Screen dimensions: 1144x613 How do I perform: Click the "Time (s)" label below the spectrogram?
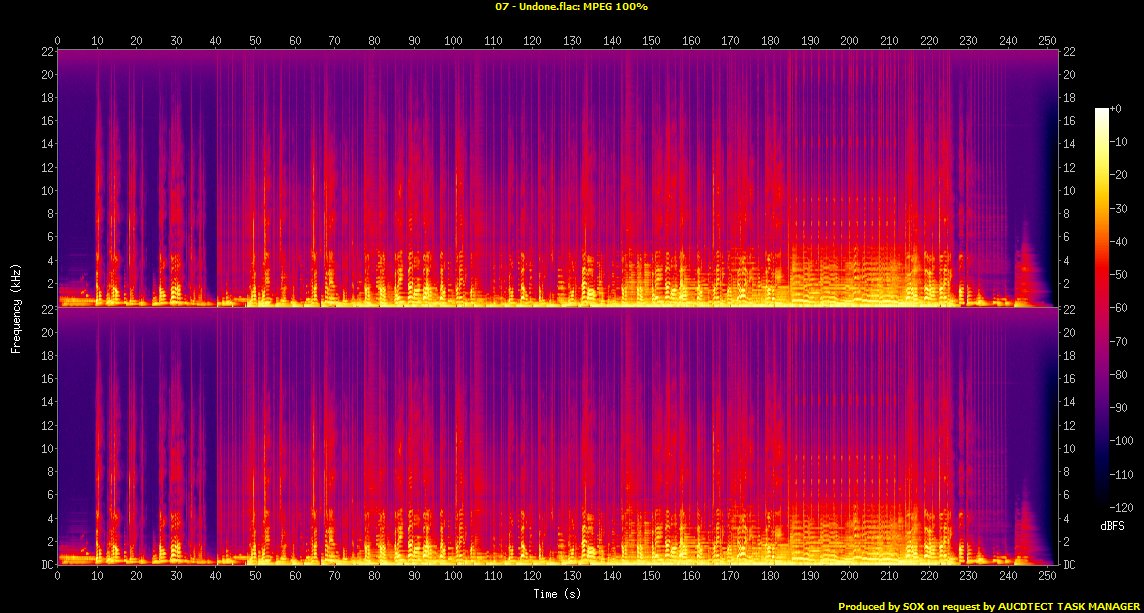coord(558,594)
